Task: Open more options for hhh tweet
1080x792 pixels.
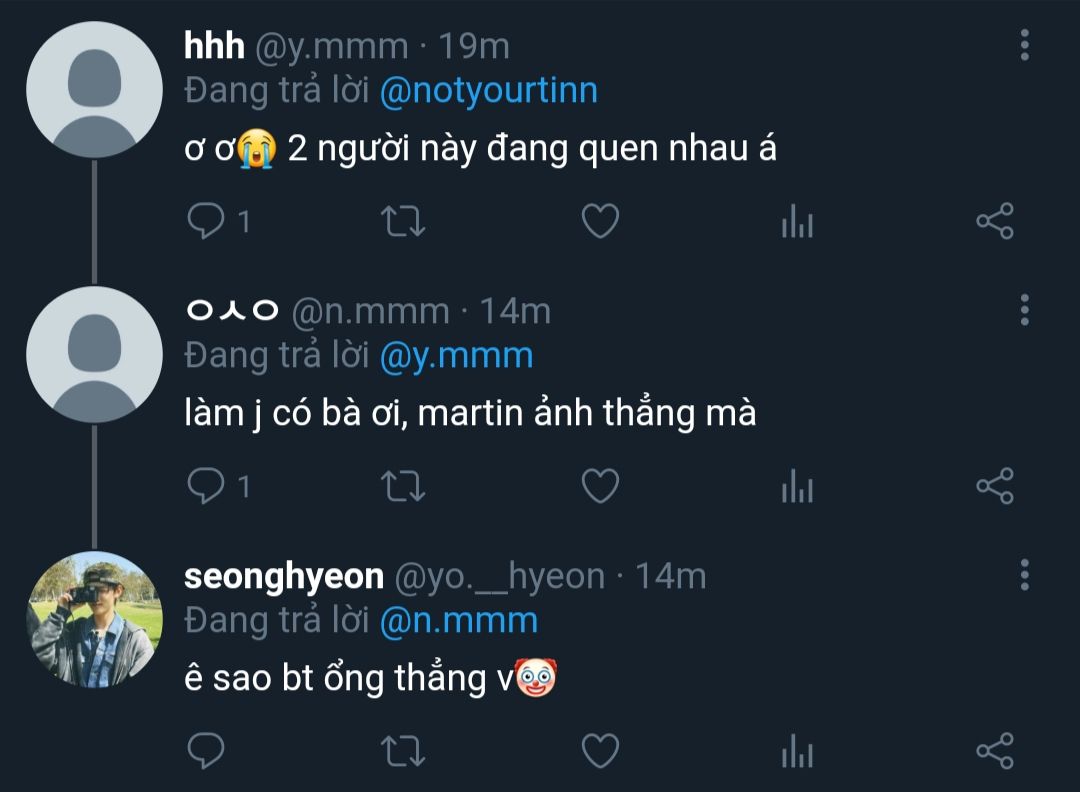Action: click(x=1024, y=45)
